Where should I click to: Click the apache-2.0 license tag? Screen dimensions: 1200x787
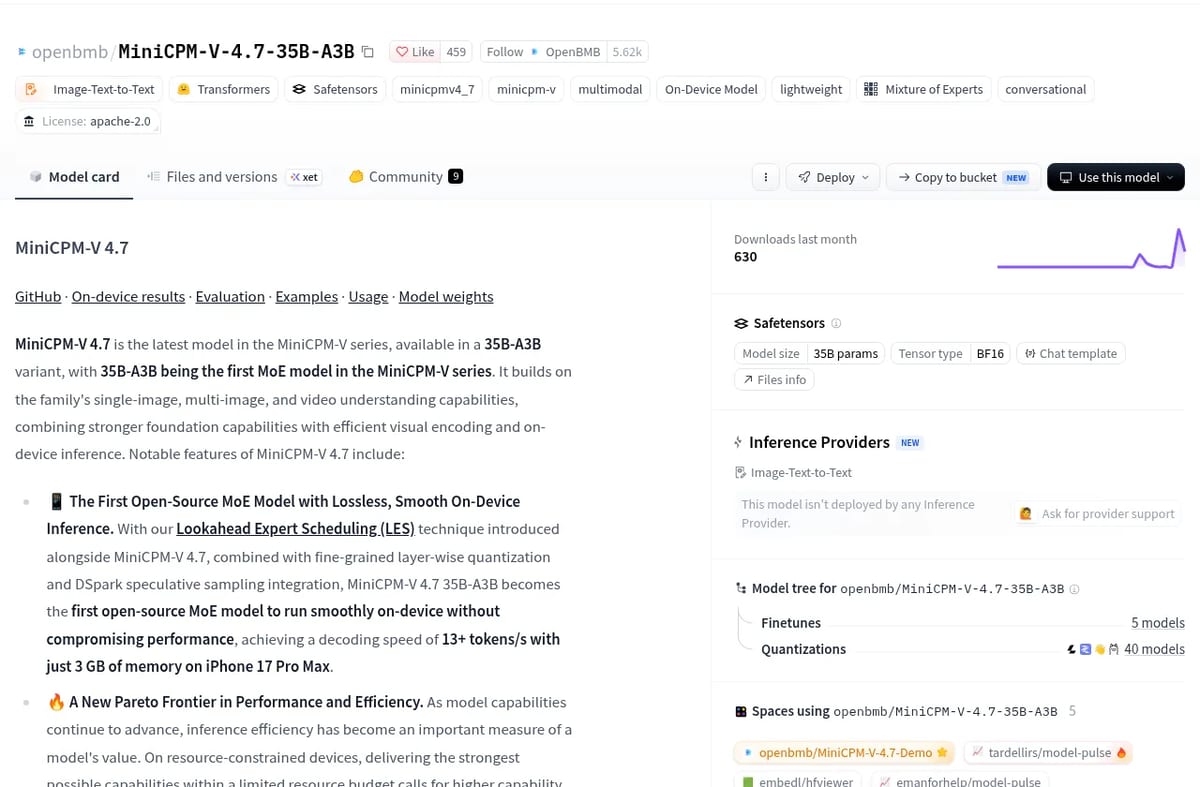coord(88,121)
